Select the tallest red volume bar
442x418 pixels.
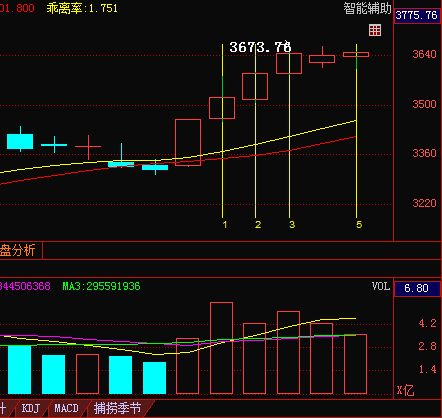(x=221, y=348)
